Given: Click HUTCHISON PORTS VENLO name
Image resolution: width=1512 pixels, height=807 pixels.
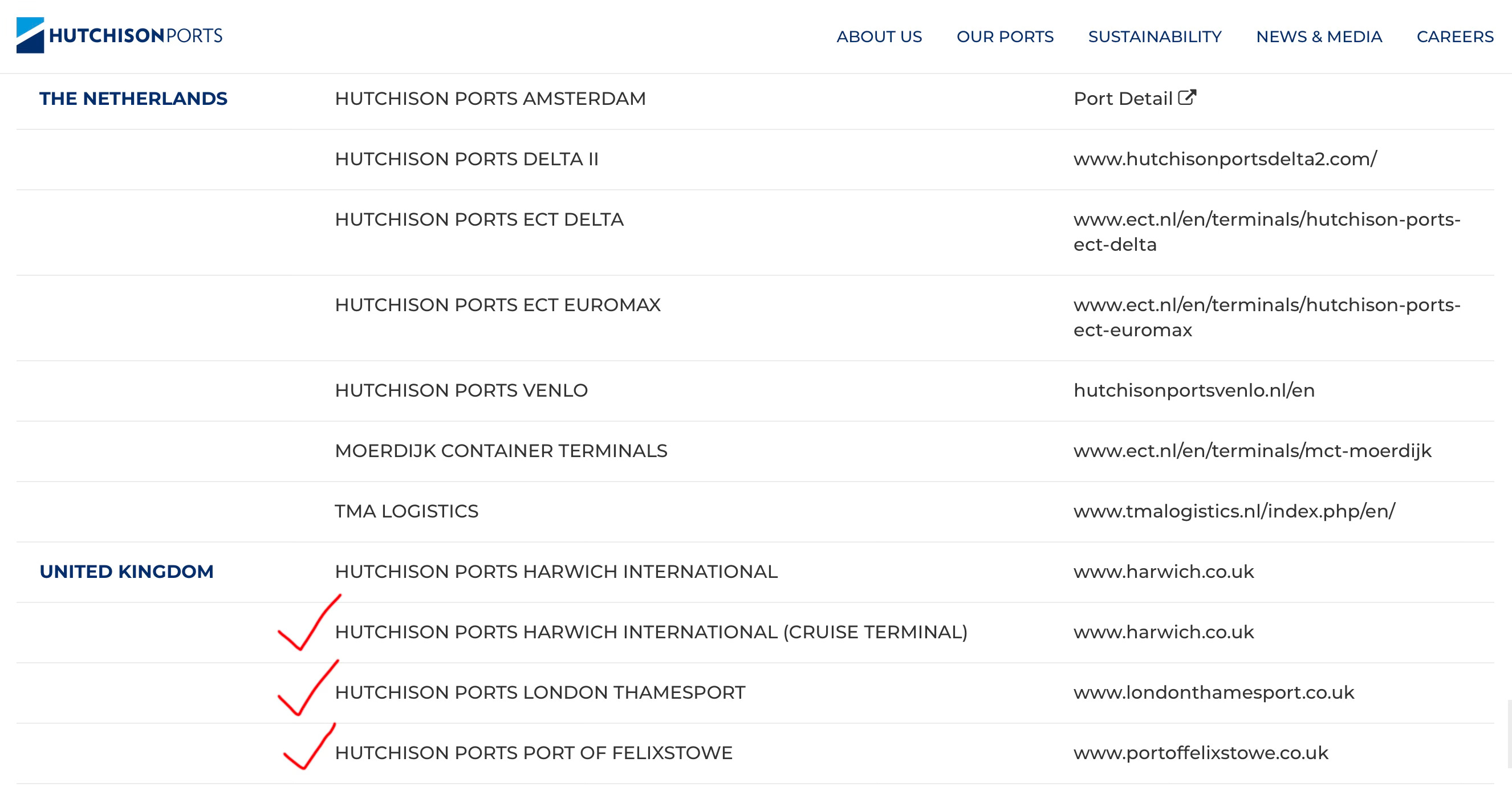Looking at the screenshot, I should [x=461, y=390].
